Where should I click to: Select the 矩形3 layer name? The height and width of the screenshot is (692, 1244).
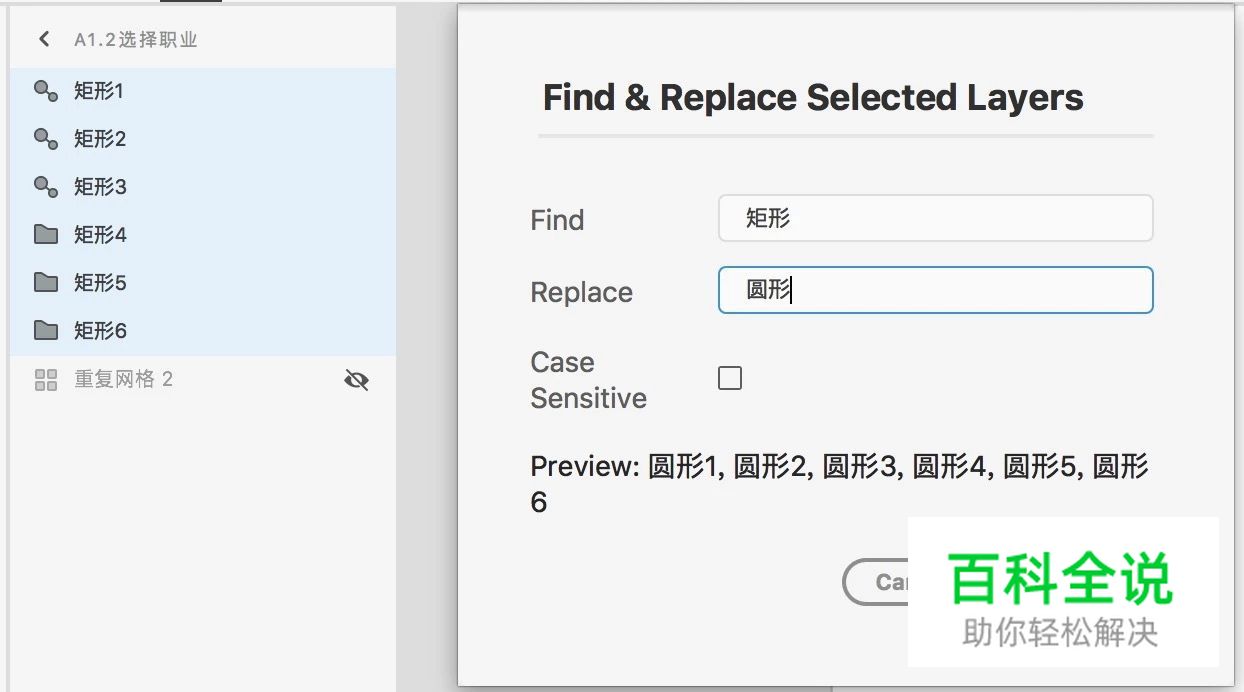(100, 187)
